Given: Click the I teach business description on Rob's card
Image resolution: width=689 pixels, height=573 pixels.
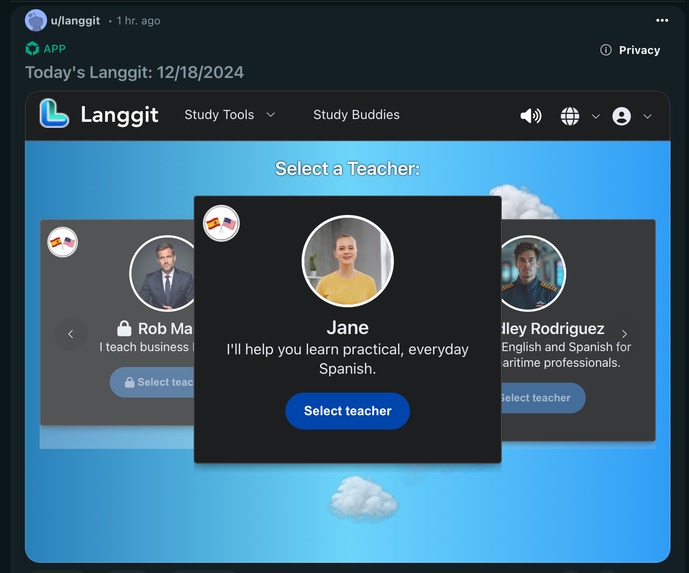Looking at the screenshot, I should coord(146,347).
